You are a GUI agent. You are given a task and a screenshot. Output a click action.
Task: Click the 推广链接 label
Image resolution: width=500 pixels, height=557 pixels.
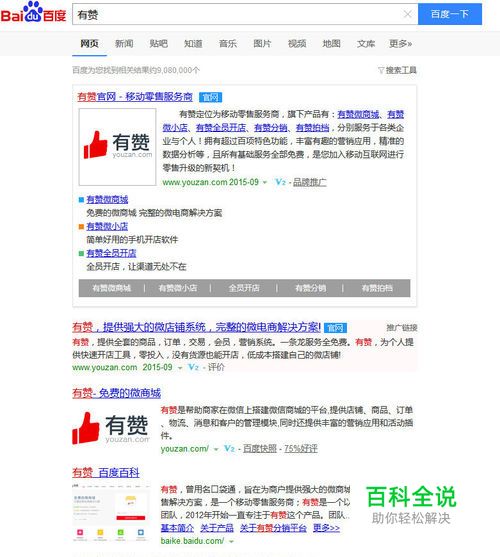pos(402,328)
